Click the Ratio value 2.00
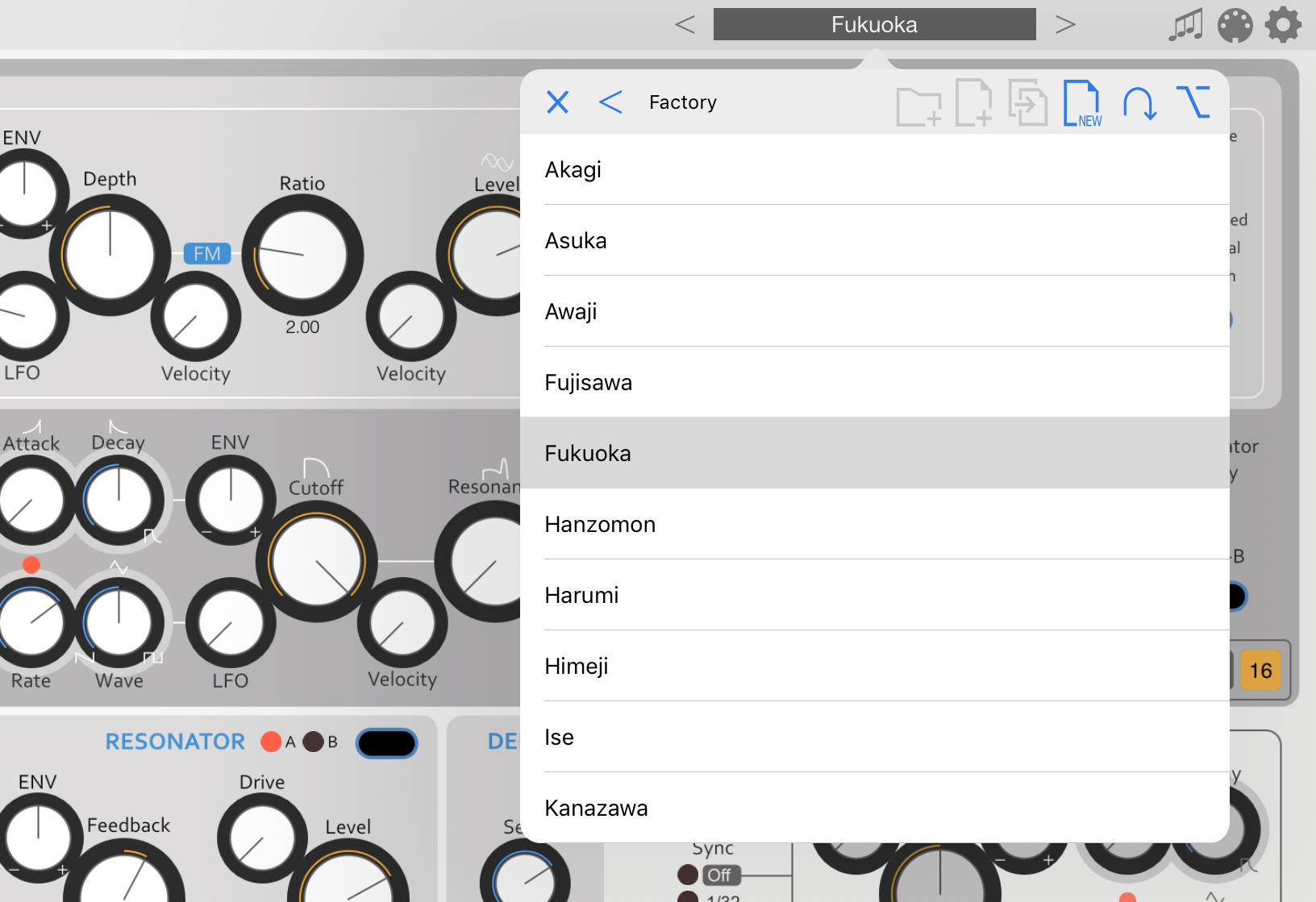This screenshot has width=1316, height=902. coord(302,327)
